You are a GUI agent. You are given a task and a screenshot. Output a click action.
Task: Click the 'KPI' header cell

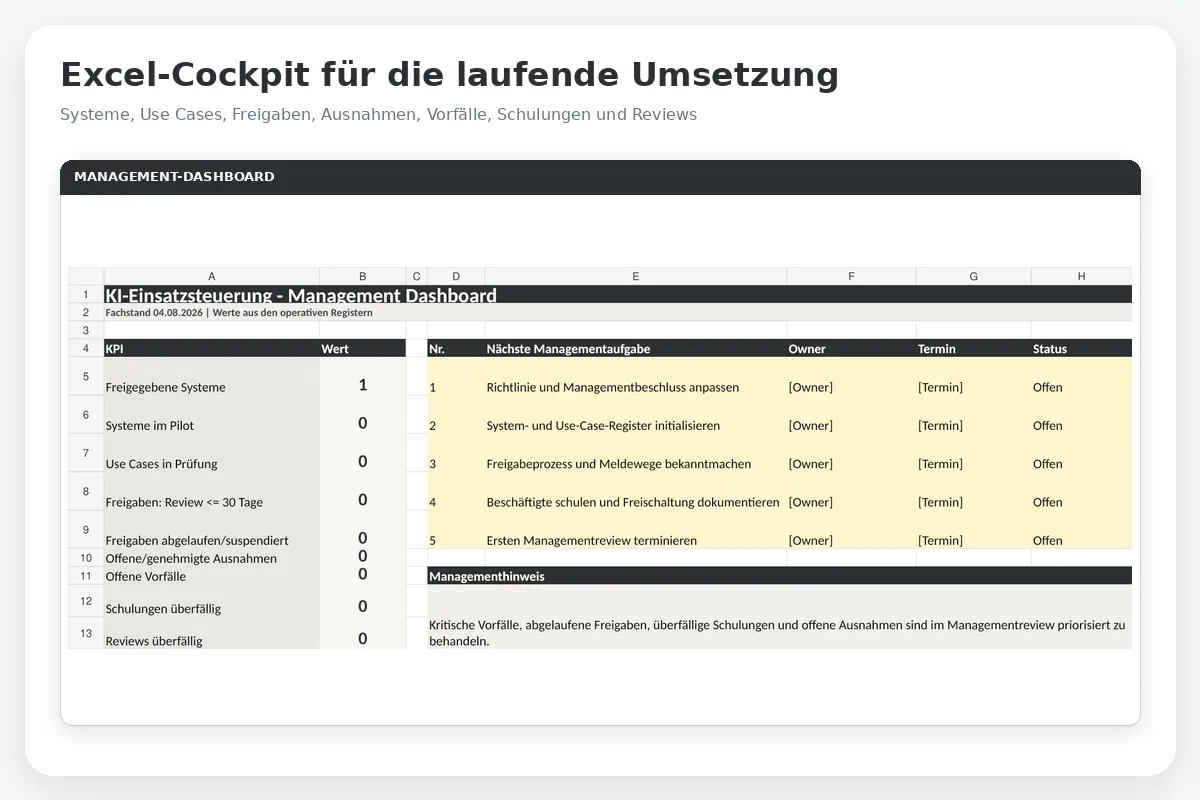pyautogui.click(x=211, y=348)
